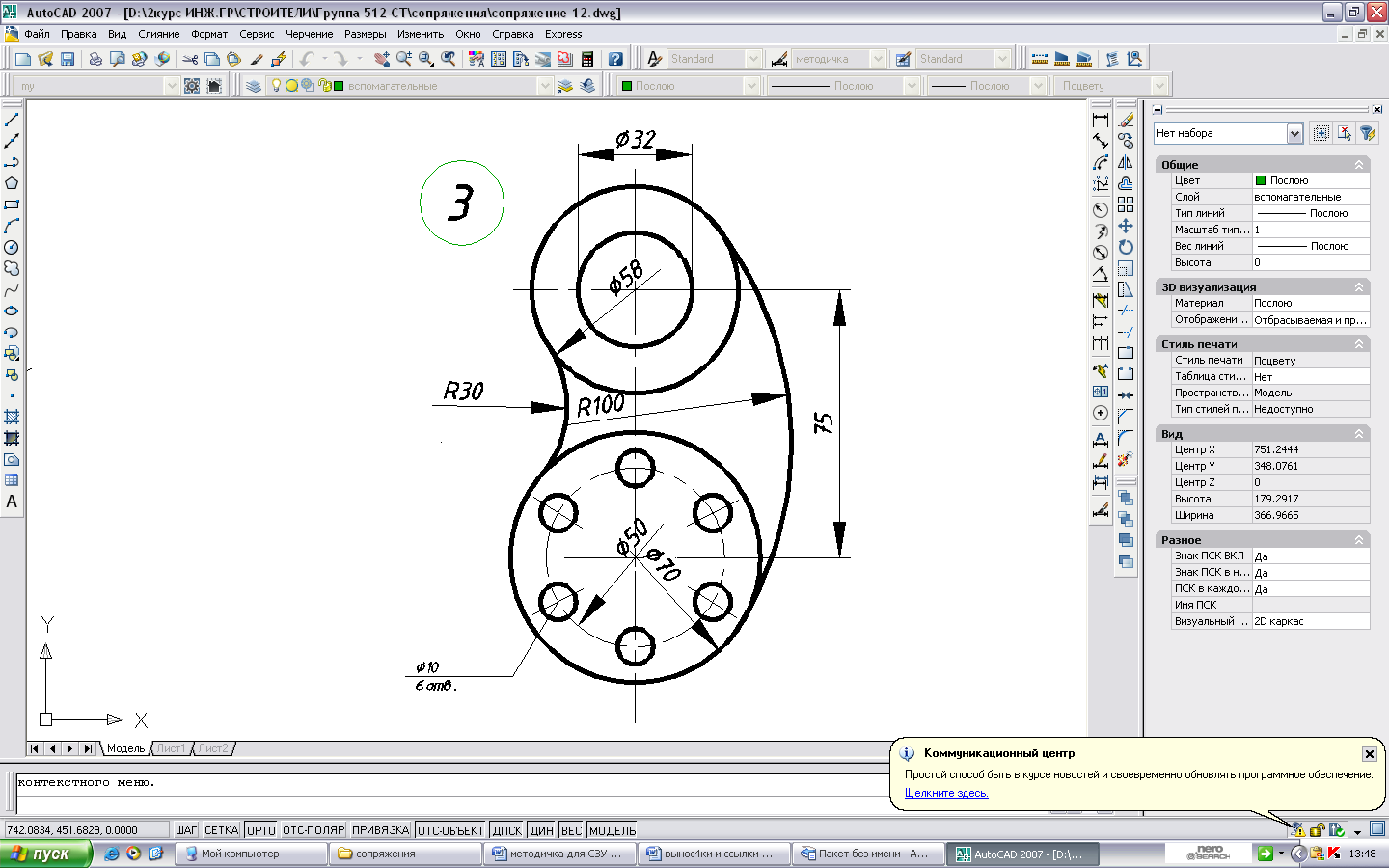
Task: Click the Save drawing icon
Action: click(68, 59)
